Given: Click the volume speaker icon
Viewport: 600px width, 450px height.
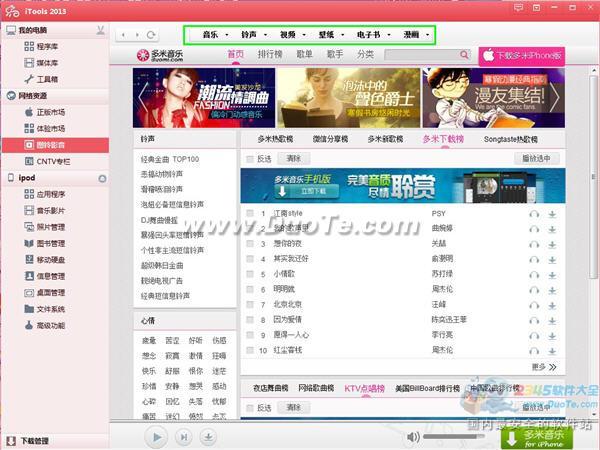Looking at the screenshot, I should pos(413,437).
